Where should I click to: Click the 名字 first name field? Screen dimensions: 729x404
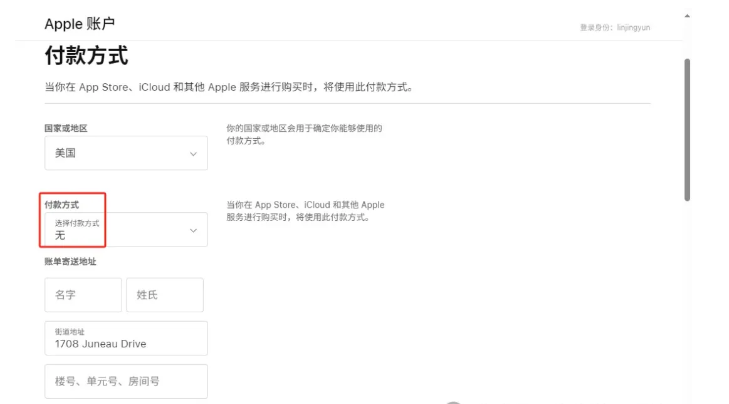83,295
